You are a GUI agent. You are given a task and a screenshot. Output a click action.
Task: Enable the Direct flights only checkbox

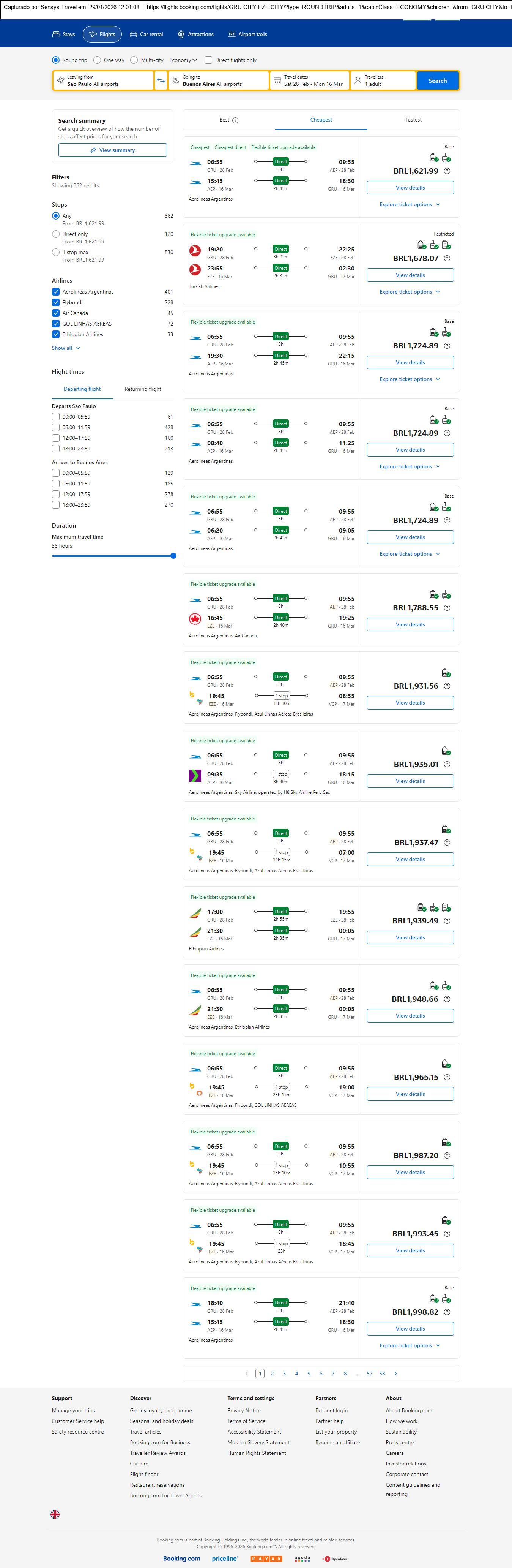[209, 60]
